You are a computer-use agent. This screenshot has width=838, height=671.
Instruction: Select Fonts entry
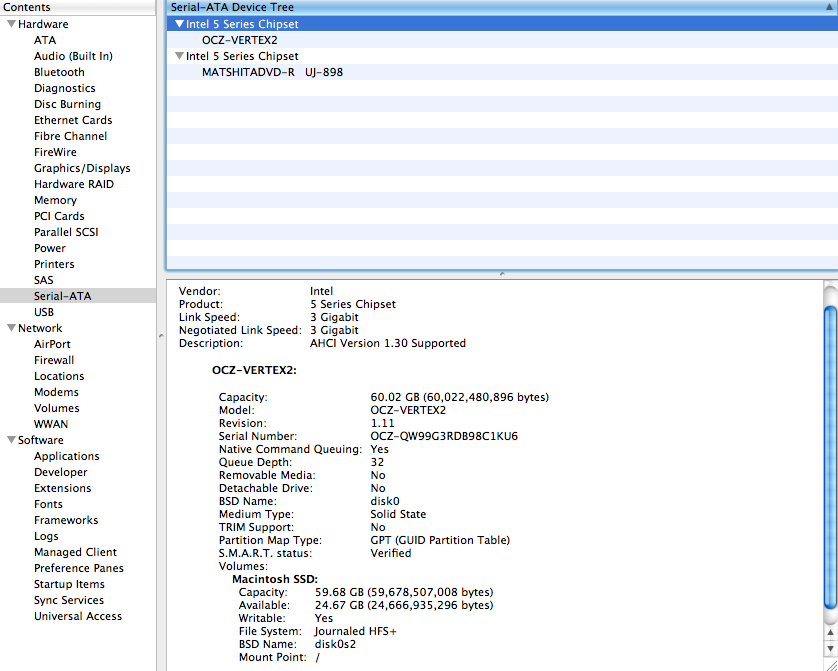pyautogui.click(x=48, y=504)
